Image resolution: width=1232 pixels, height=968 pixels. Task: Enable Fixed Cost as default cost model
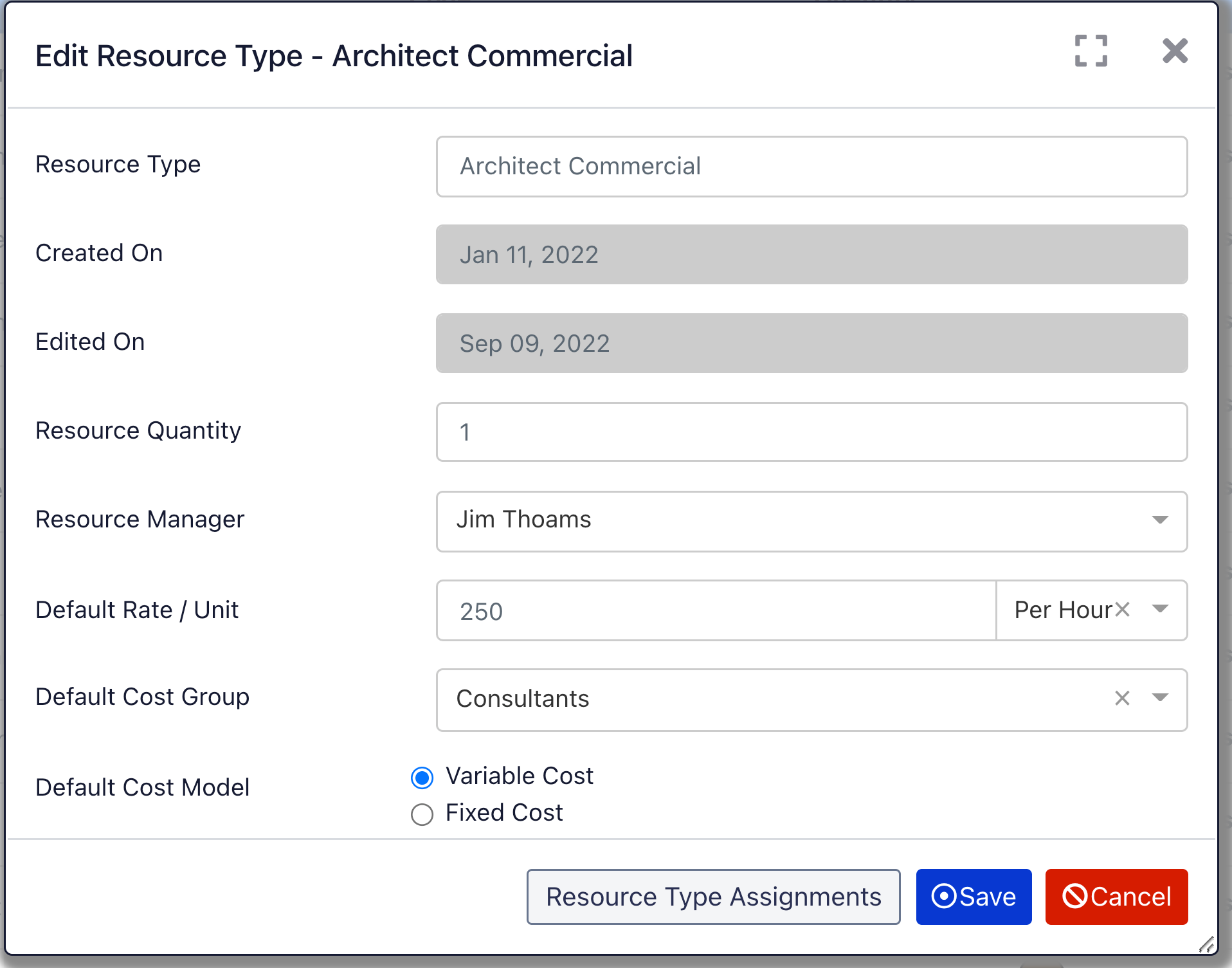pos(422,814)
